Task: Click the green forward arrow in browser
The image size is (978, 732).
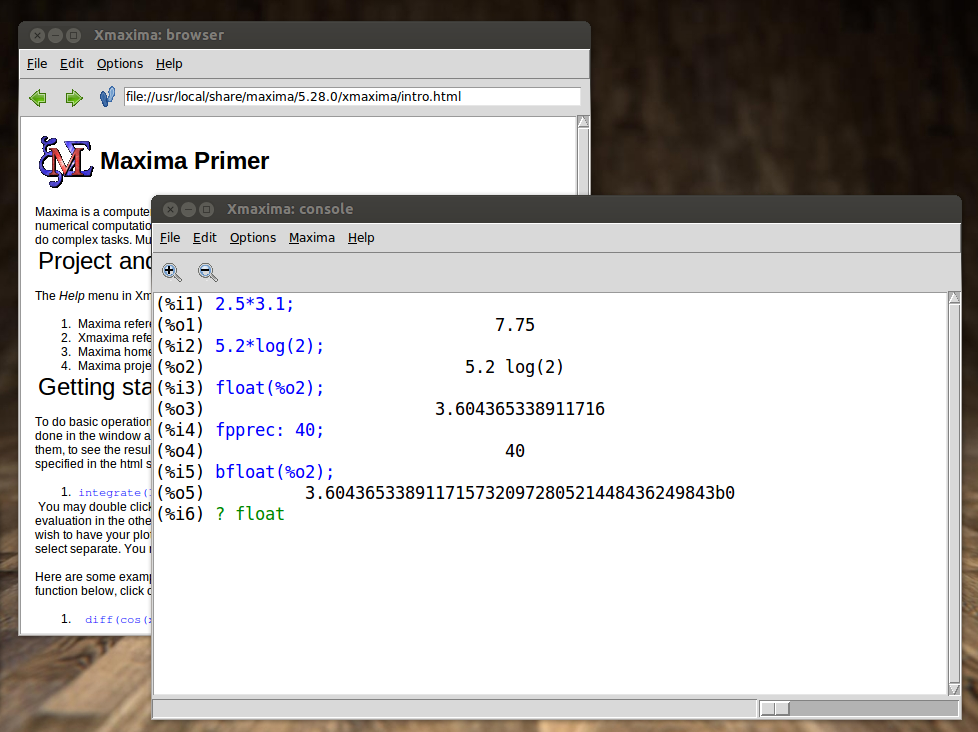Action: [x=73, y=97]
